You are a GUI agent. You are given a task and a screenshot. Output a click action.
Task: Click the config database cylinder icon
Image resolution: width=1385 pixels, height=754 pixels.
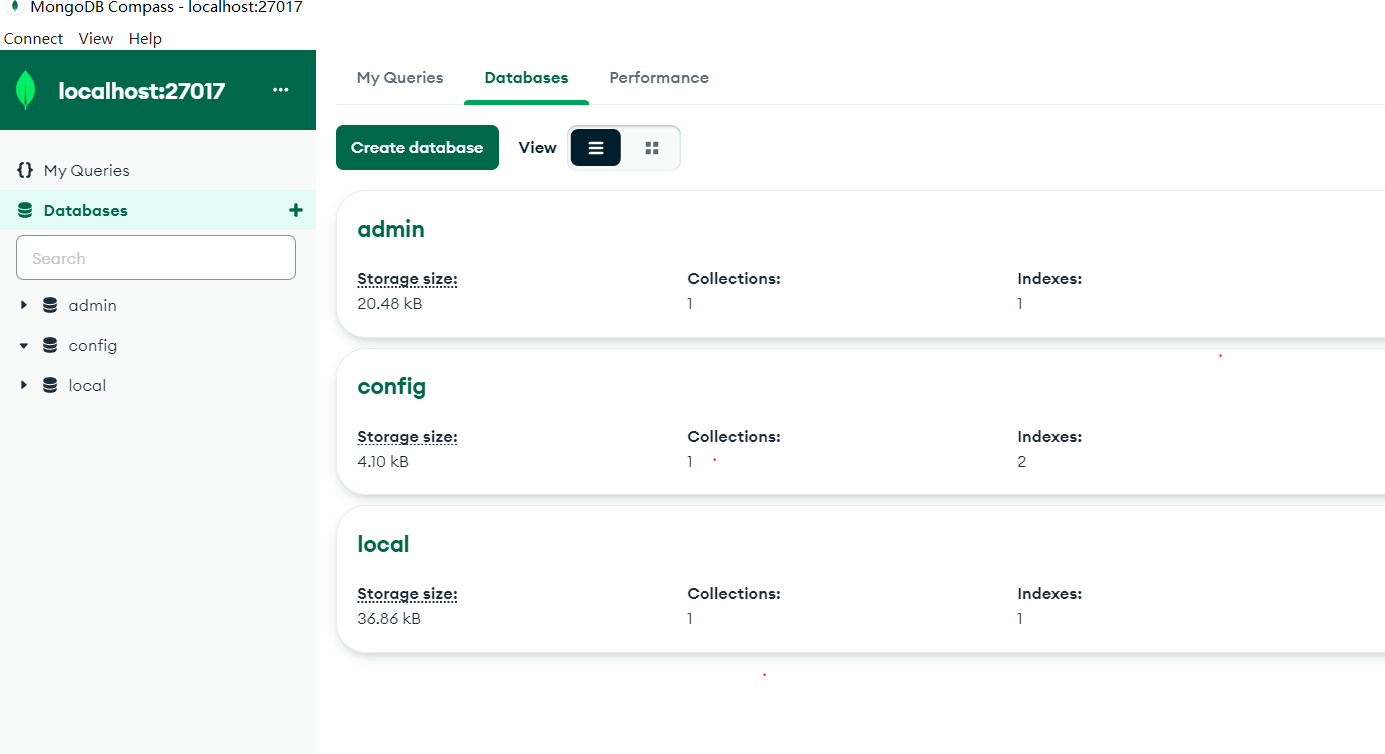coord(50,345)
